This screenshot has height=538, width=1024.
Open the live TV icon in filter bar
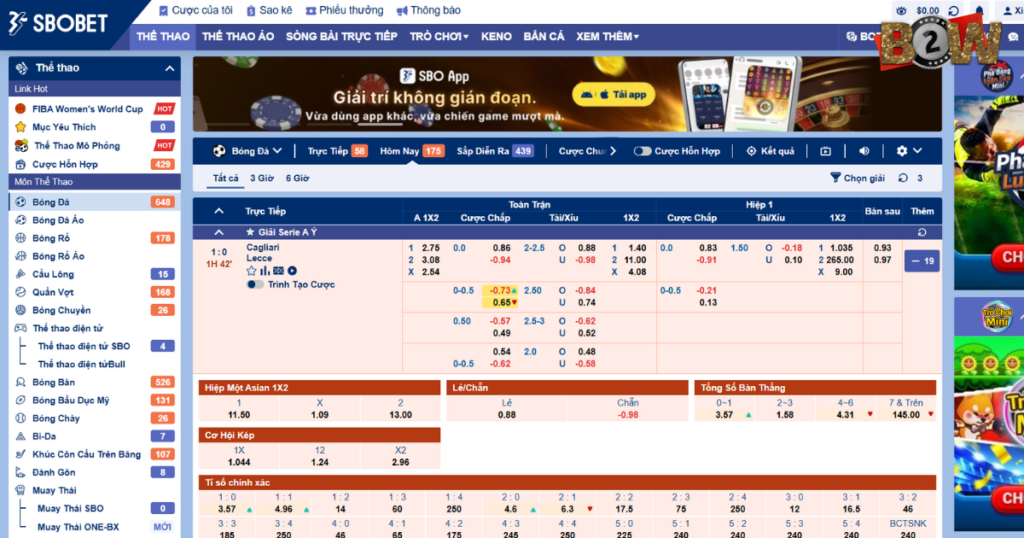click(825, 151)
